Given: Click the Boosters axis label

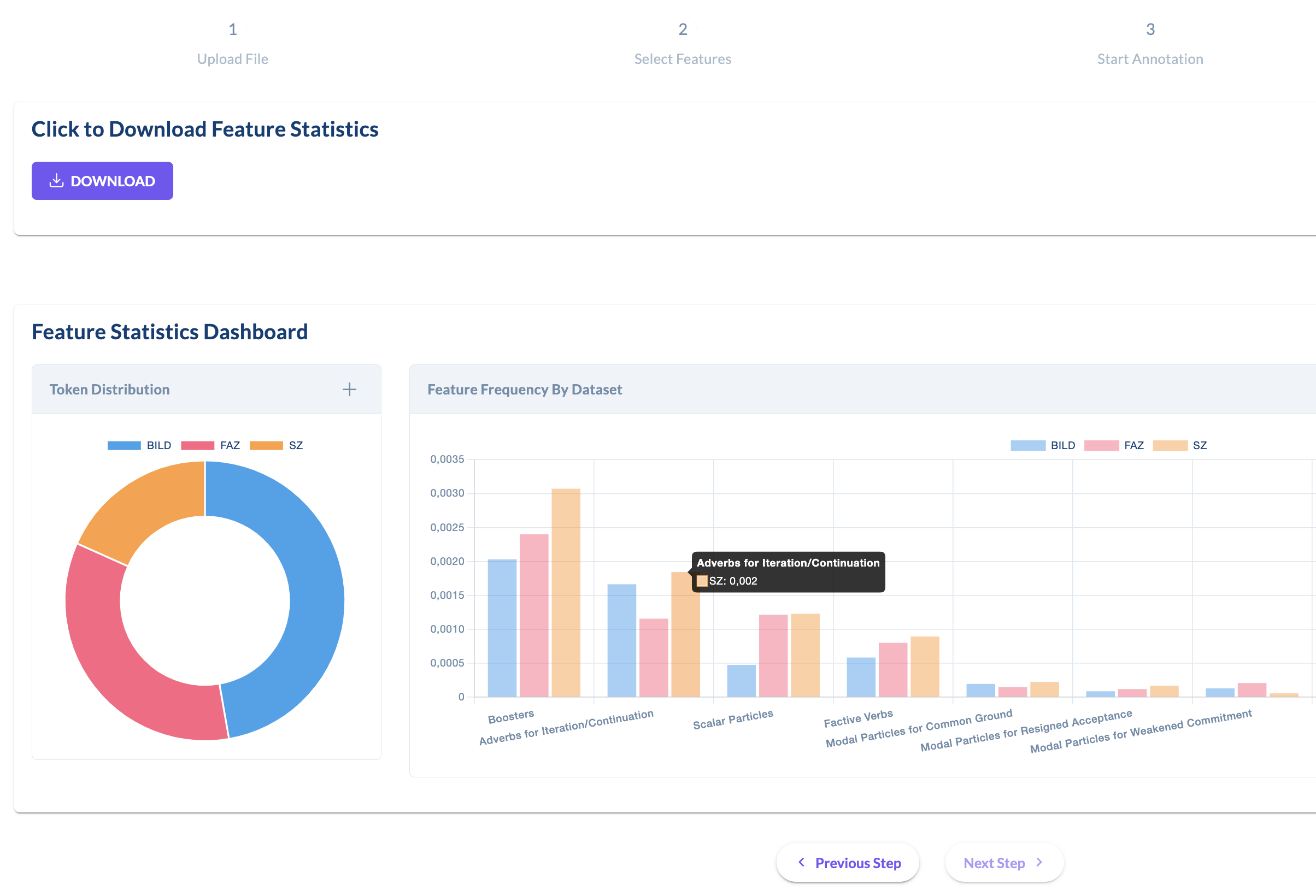Looking at the screenshot, I should click(x=511, y=717).
